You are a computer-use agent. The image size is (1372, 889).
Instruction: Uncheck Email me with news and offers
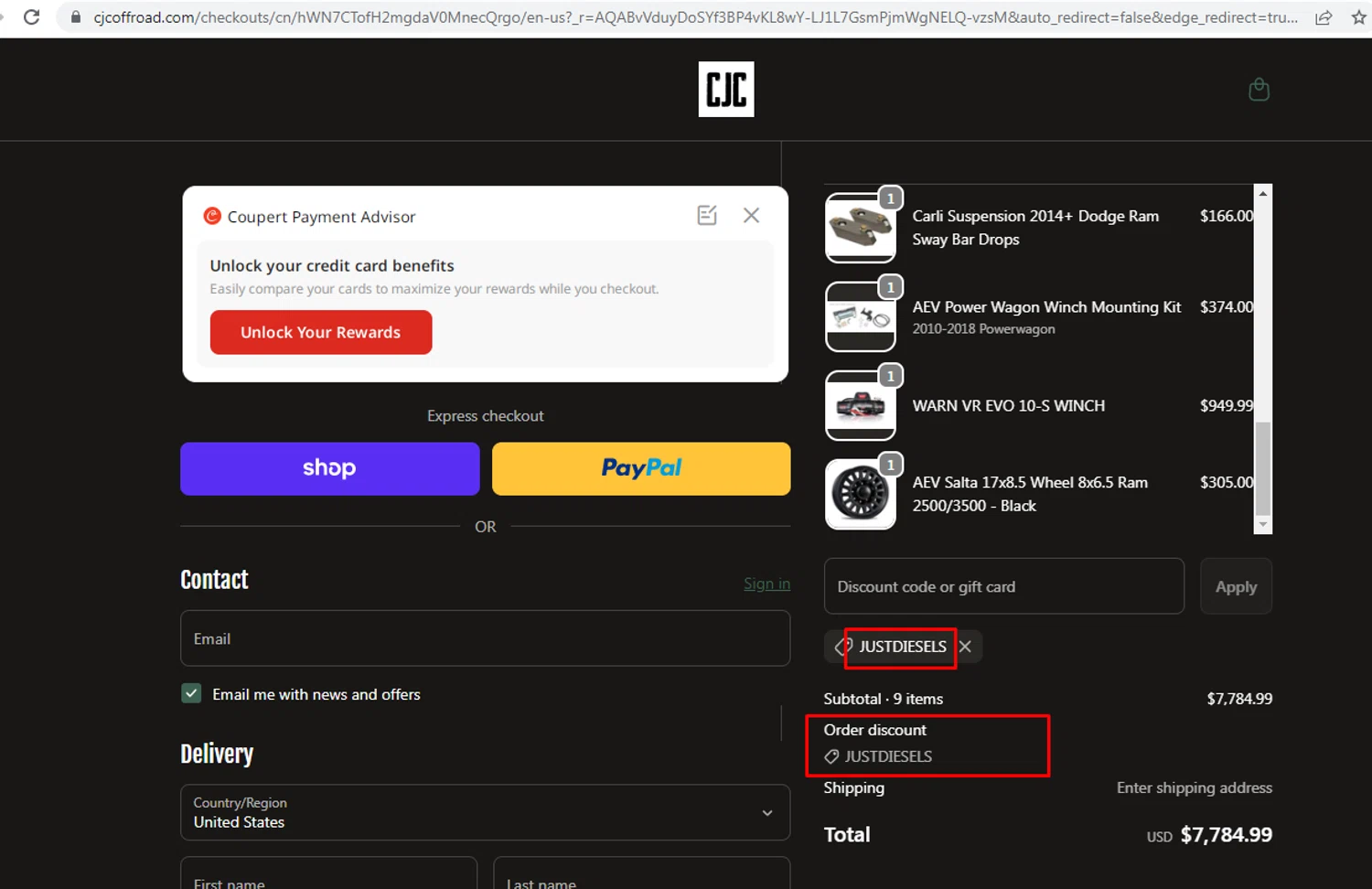coord(191,693)
